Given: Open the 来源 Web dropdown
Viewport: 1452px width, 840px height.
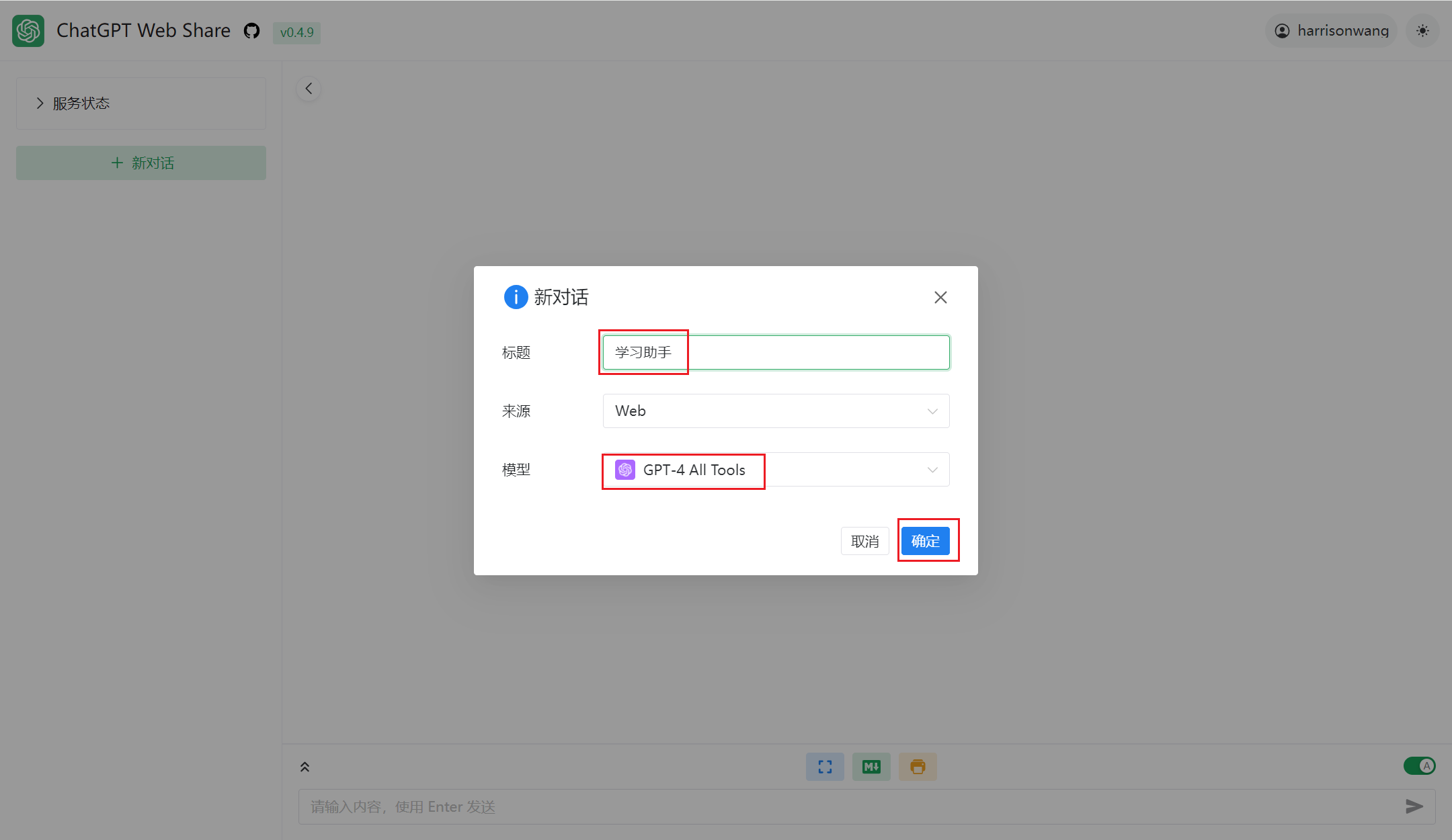Looking at the screenshot, I should coord(776,411).
